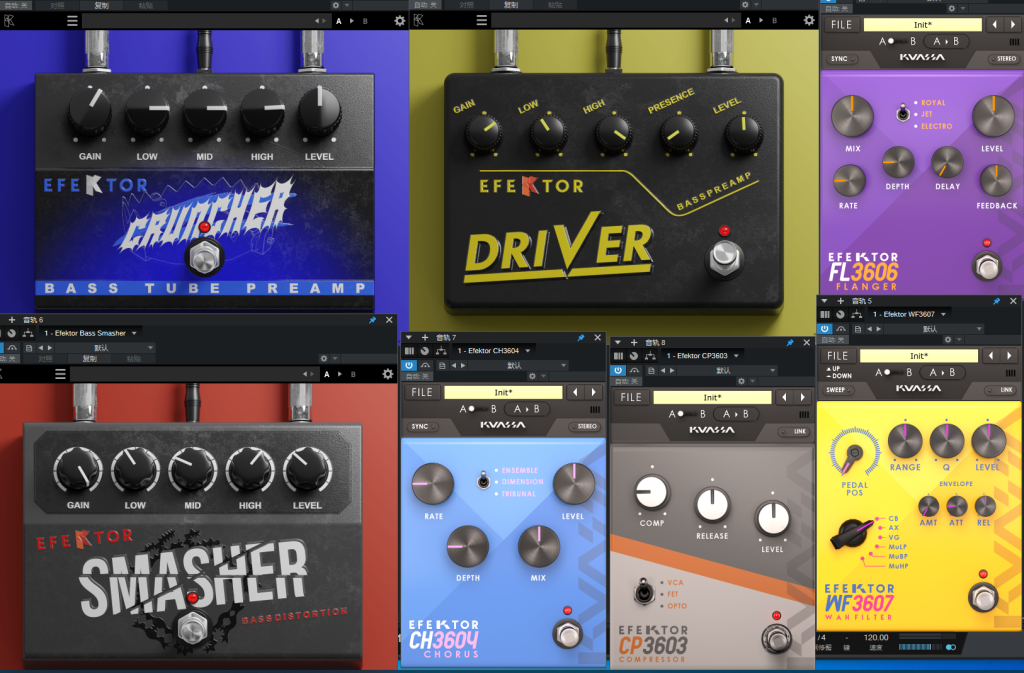This screenshot has height=673, width=1024.
Task: Toggle the CH3604 Chorus footswitch
Action: click(567, 634)
